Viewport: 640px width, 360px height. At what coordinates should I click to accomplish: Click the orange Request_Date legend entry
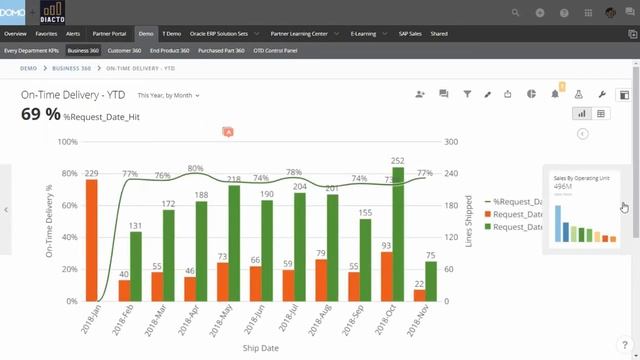(x=513, y=214)
